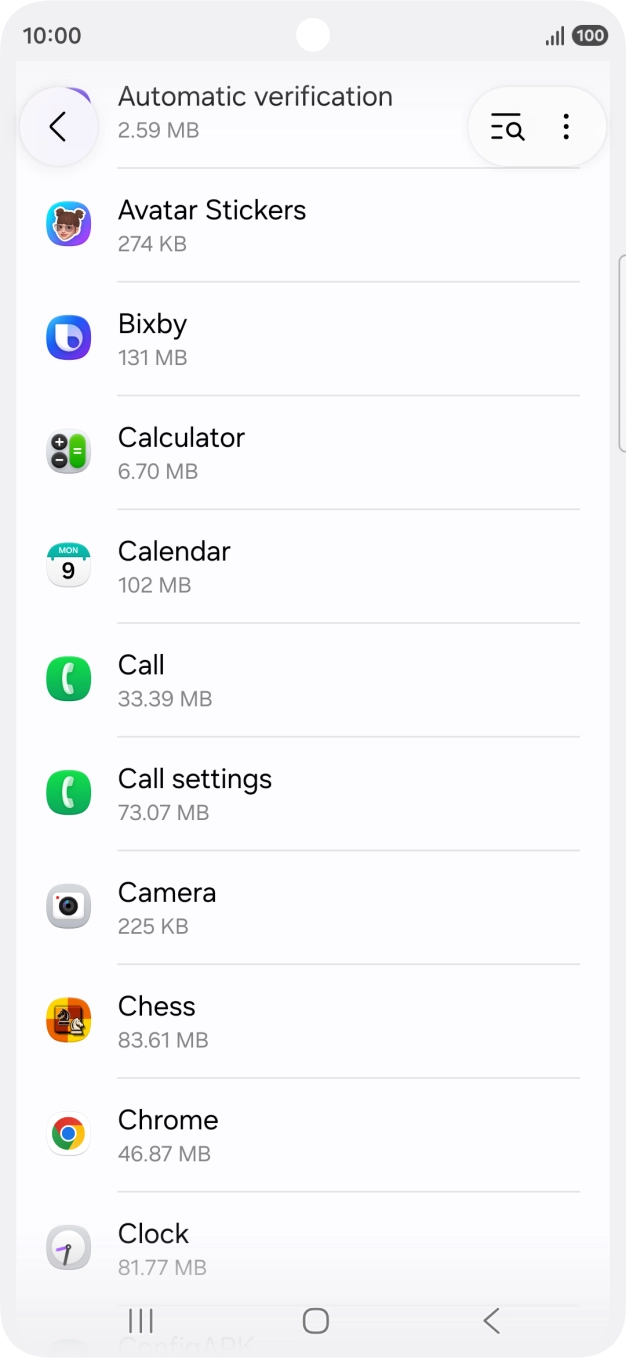Select the Calculator app icon
Image resolution: width=626 pixels, height=1358 pixels.
pyautogui.click(x=68, y=451)
